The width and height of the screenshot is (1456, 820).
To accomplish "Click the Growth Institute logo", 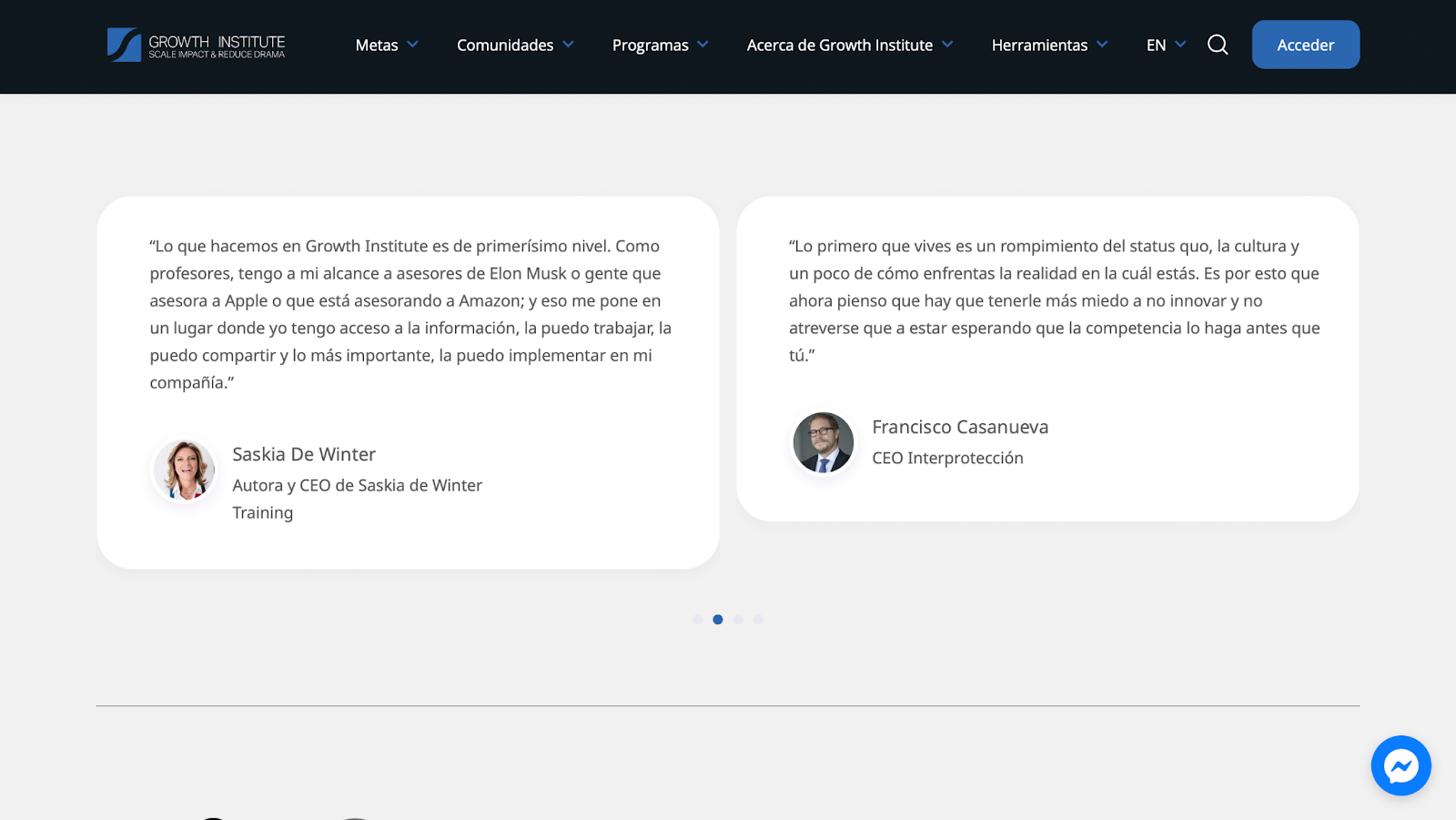I will (196, 45).
